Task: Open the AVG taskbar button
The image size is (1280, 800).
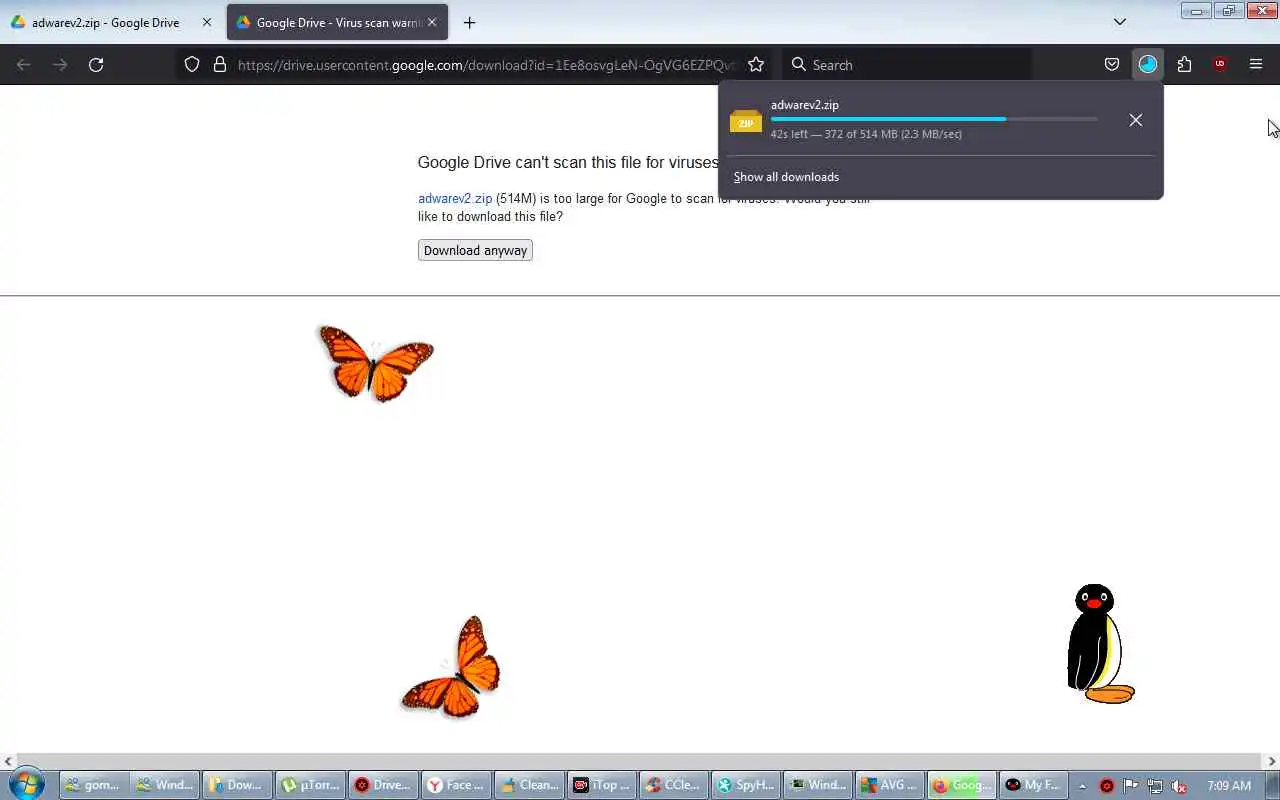Action: point(892,785)
